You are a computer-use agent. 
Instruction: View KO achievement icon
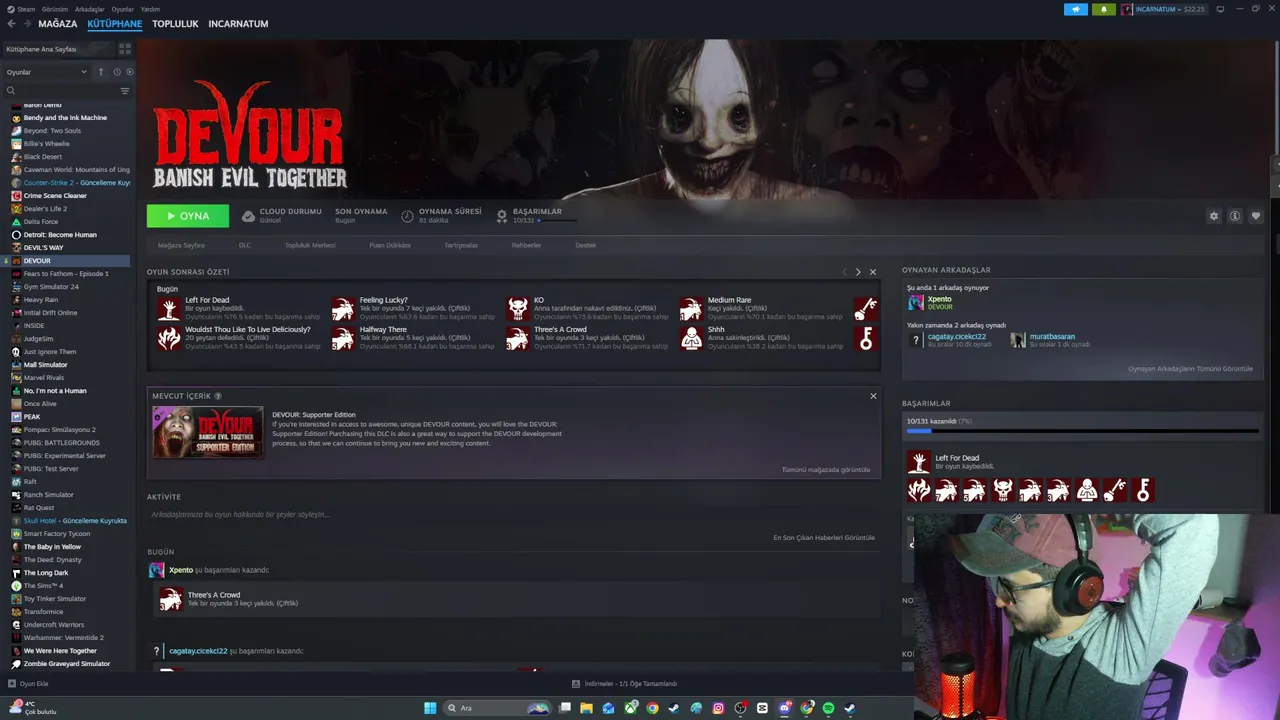(517, 308)
